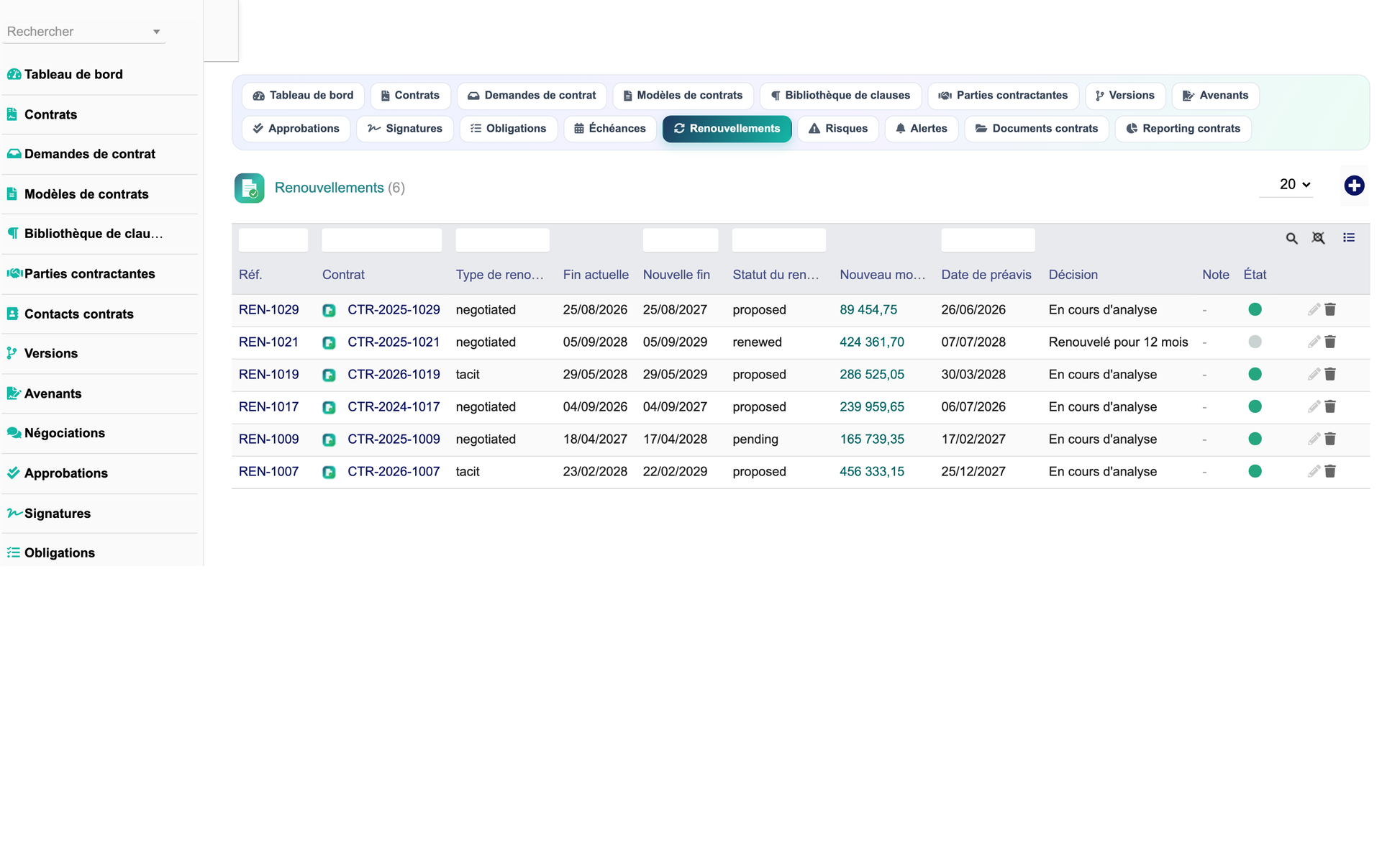Sort by the Fin actuelle column header
The image size is (1400, 866).
596,275
